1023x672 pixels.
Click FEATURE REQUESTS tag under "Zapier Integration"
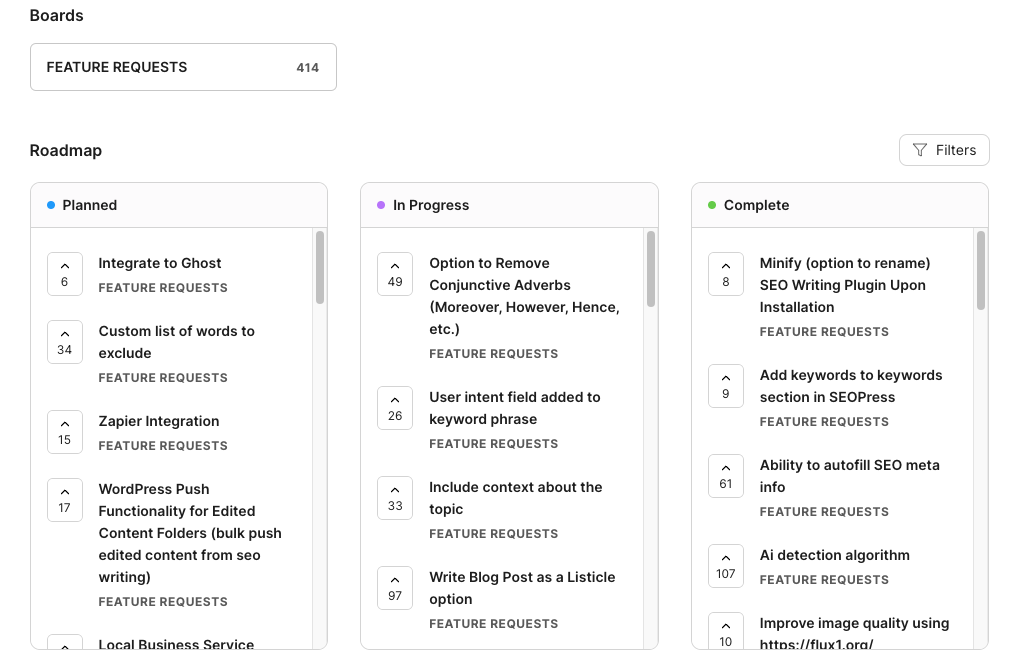tap(162, 445)
